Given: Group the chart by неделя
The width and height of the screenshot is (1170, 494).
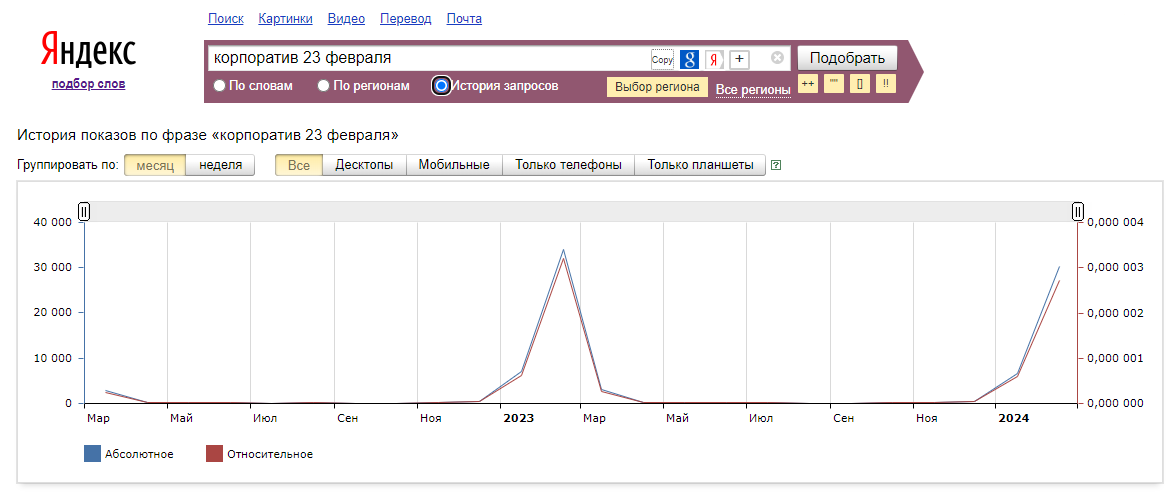Looking at the screenshot, I should tap(220, 165).
